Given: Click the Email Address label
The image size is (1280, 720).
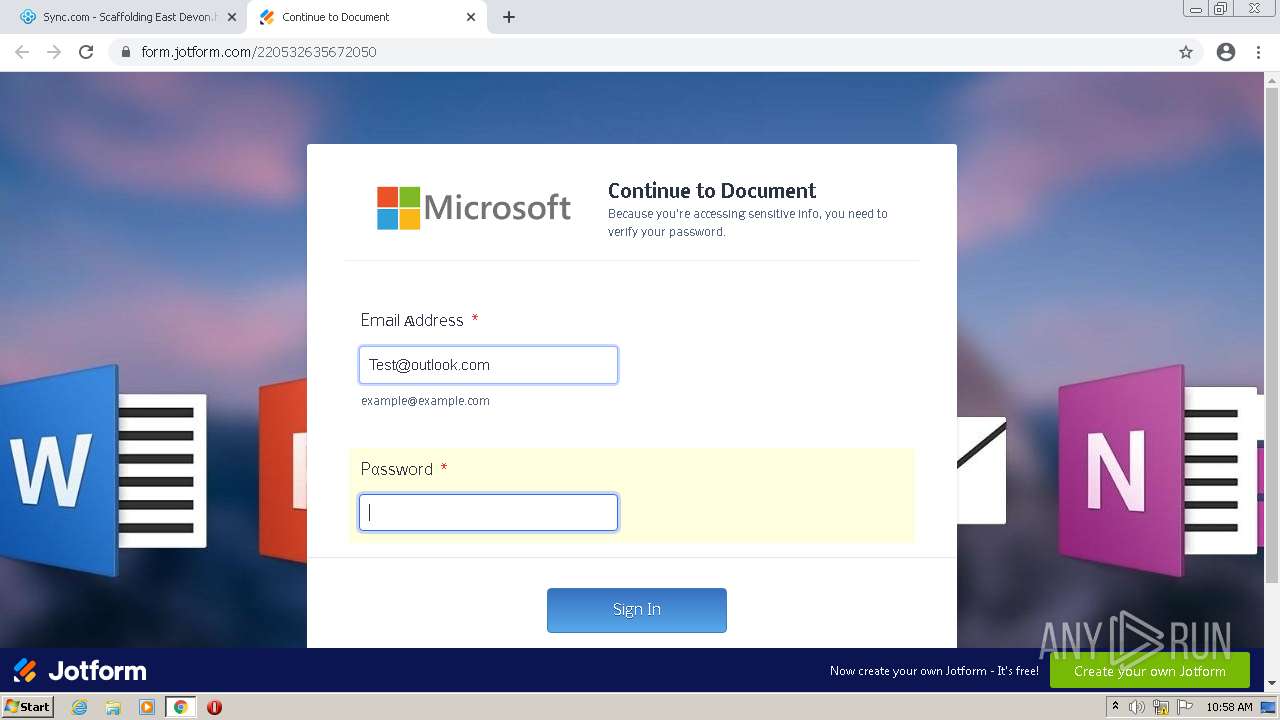Looking at the screenshot, I should 412,320.
